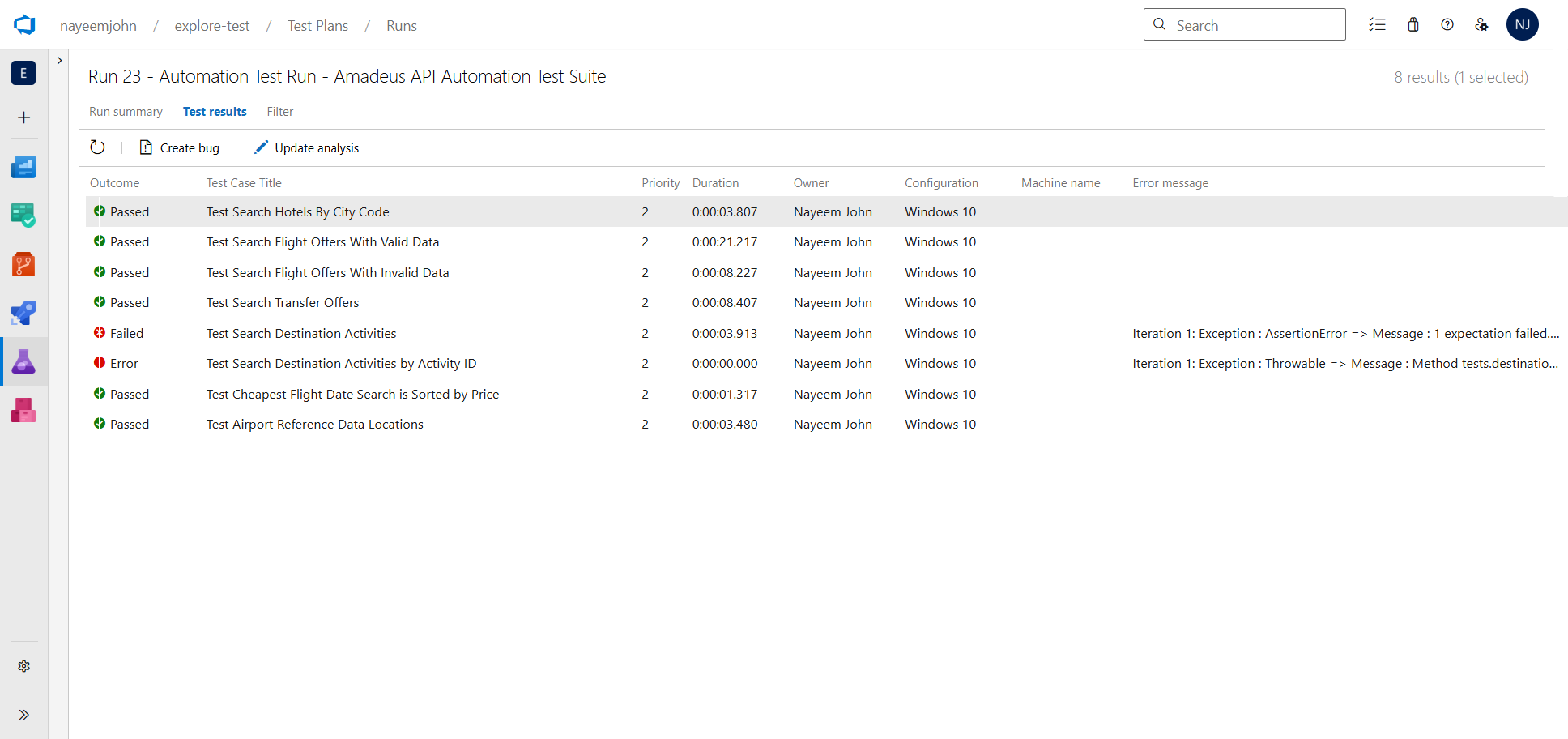Click the plus icon to add new item
This screenshot has width=1568, height=739.
[23, 118]
